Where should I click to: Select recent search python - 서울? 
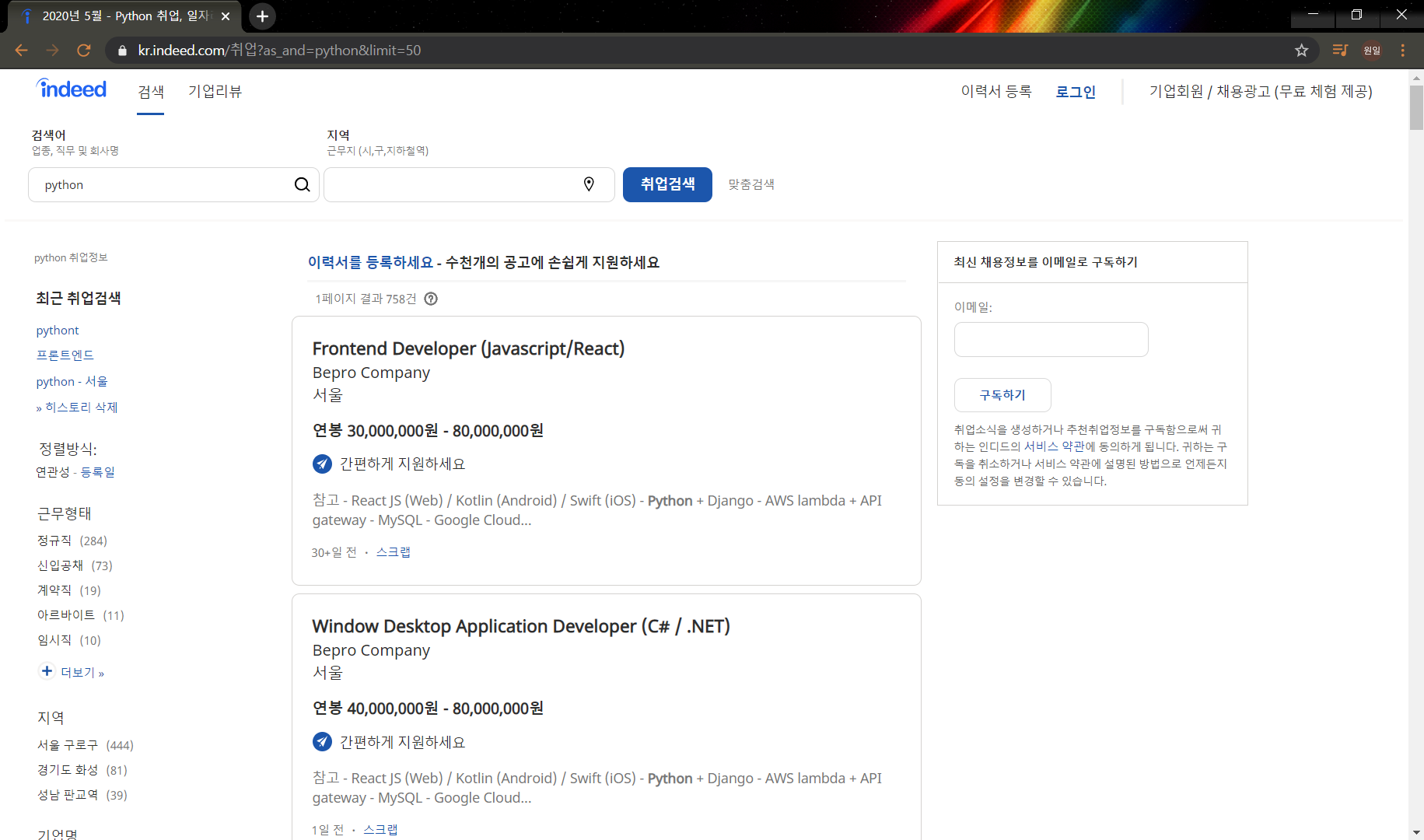(x=72, y=381)
